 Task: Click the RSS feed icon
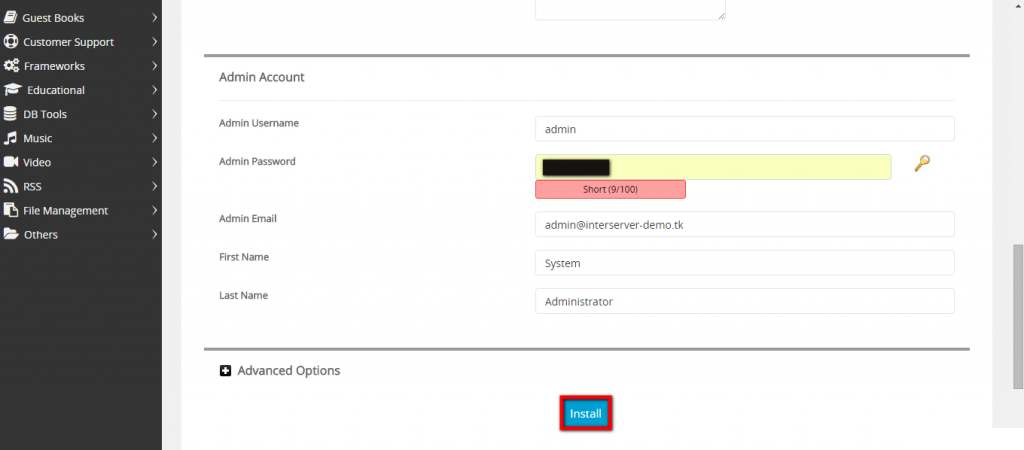click(x=10, y=187)
